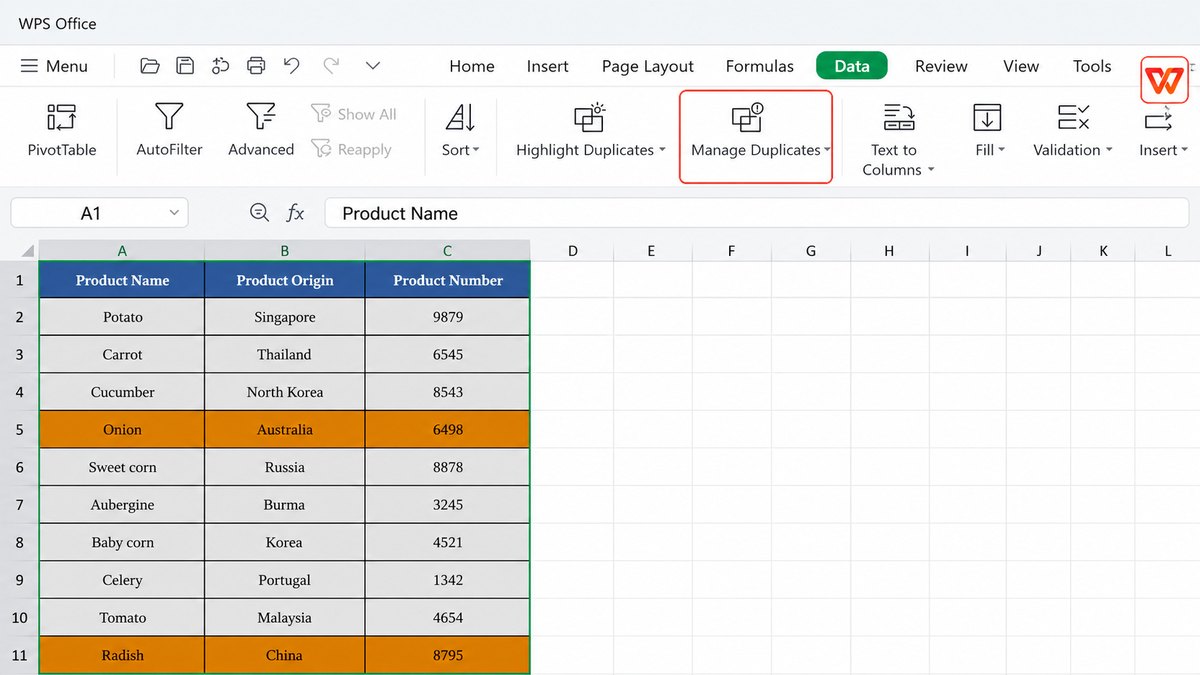The image size is (1200, 675).
Task: Select row 5 by its row header
Action: coord(19,430)
